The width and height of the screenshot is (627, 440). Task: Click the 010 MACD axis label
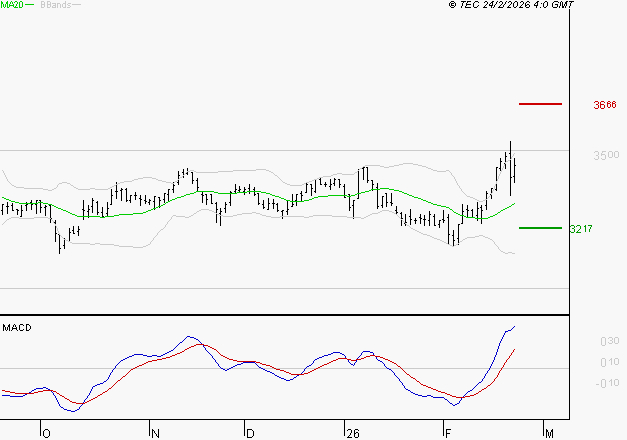(x=610, y=362)
